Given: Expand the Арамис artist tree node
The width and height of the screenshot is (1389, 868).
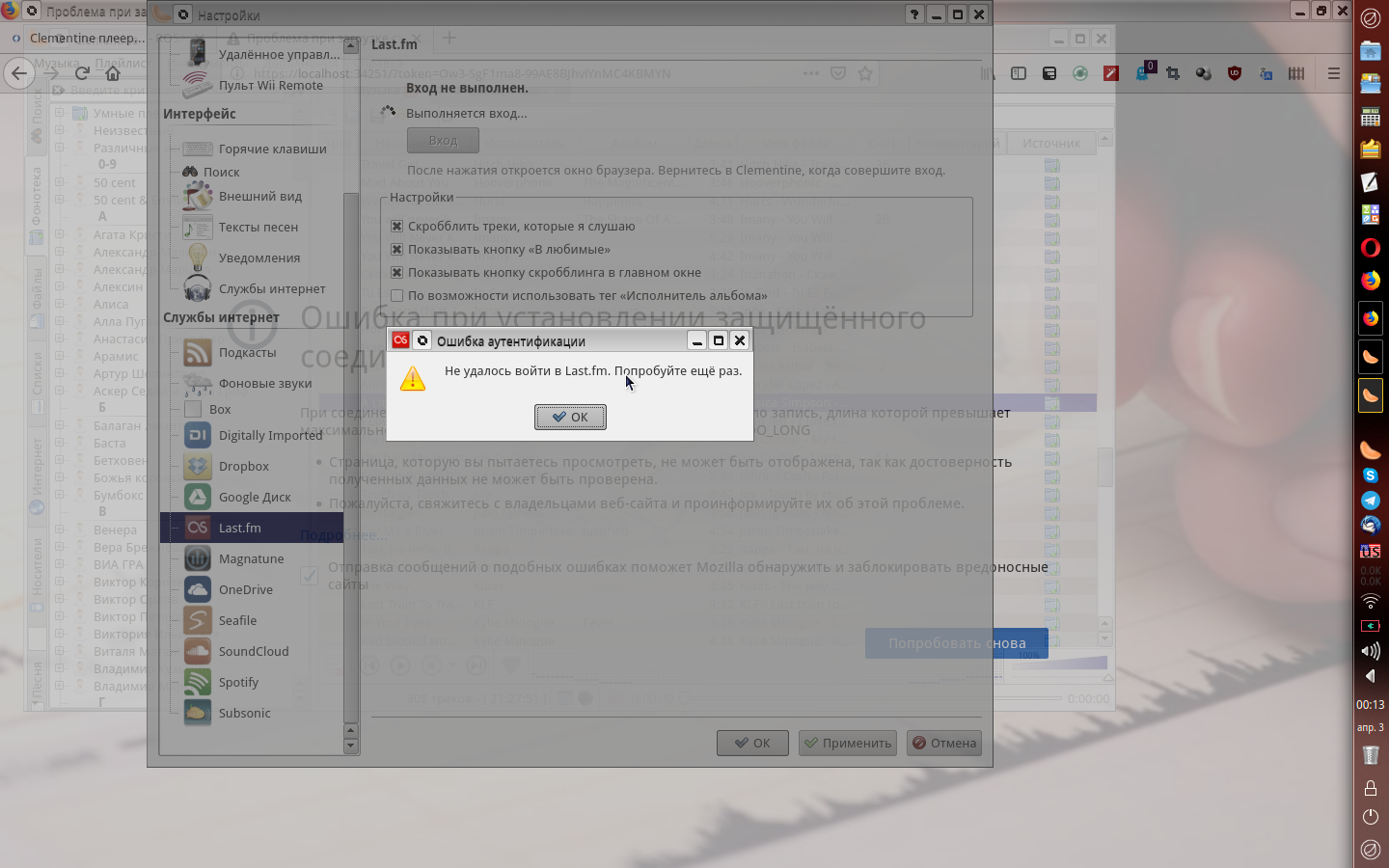Looking at the screenshot, I should pos(59,356).
